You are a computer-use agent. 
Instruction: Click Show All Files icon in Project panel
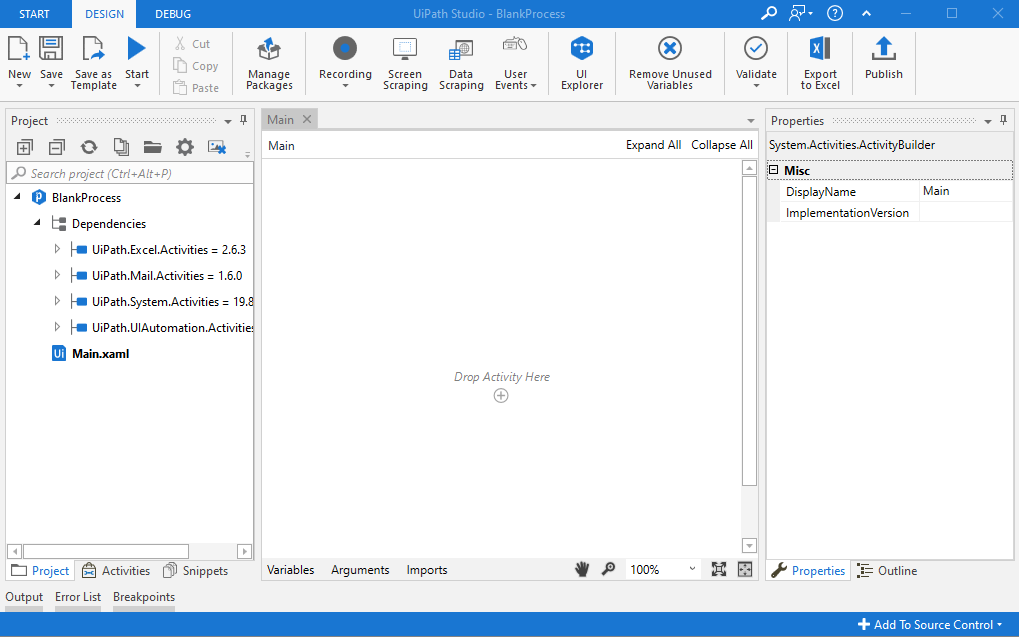click(121, 147)
